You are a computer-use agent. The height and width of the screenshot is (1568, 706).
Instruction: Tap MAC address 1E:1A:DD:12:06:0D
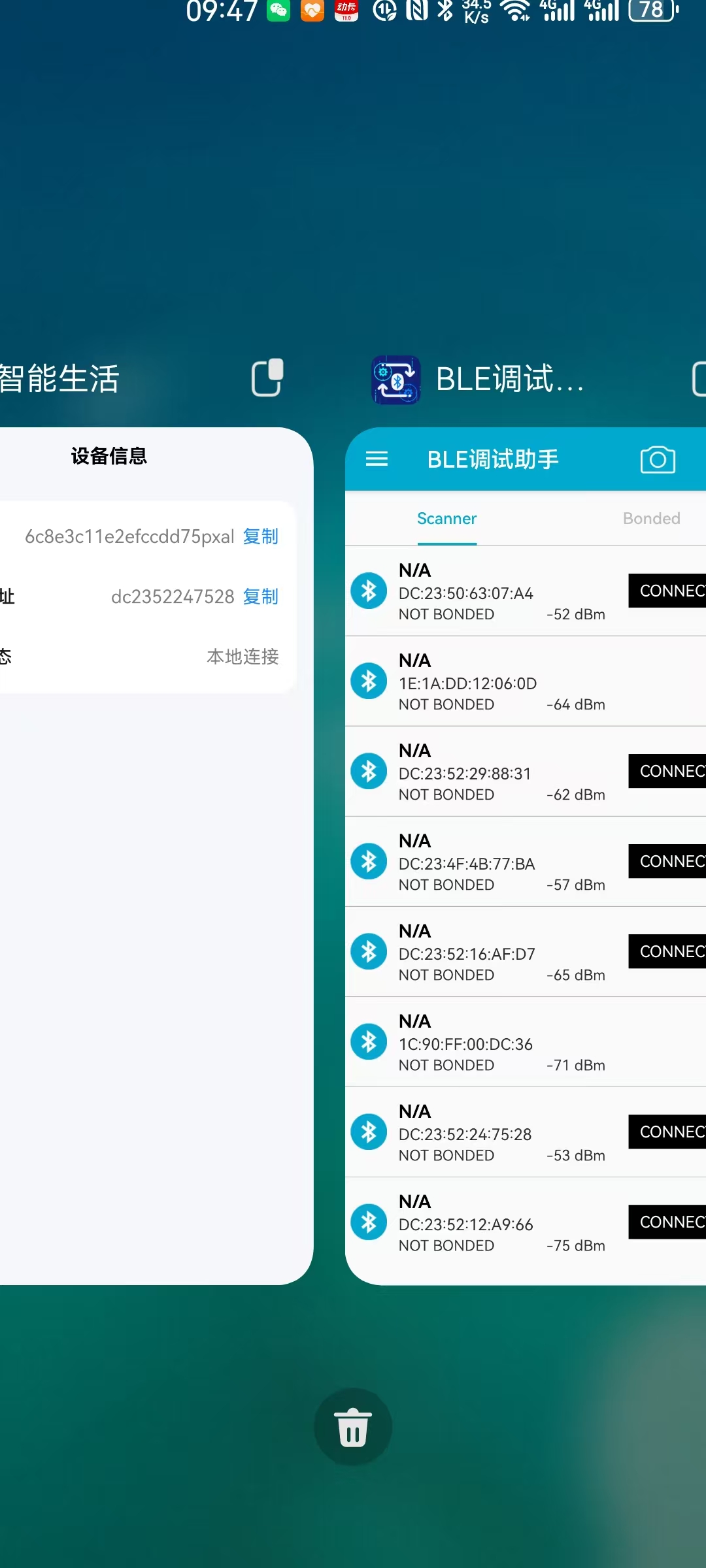coord(468,683)
